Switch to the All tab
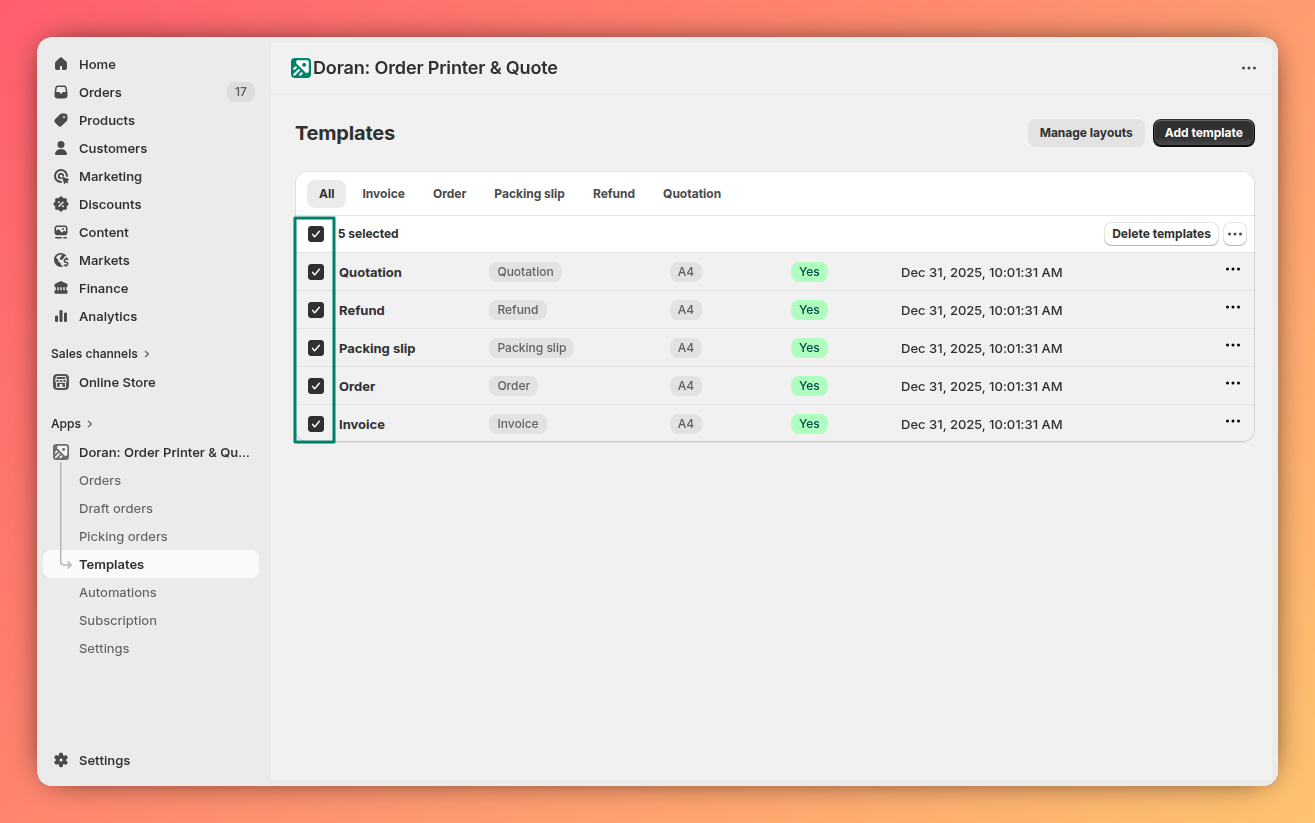The image size is (1315, 823). coord(327,194)
